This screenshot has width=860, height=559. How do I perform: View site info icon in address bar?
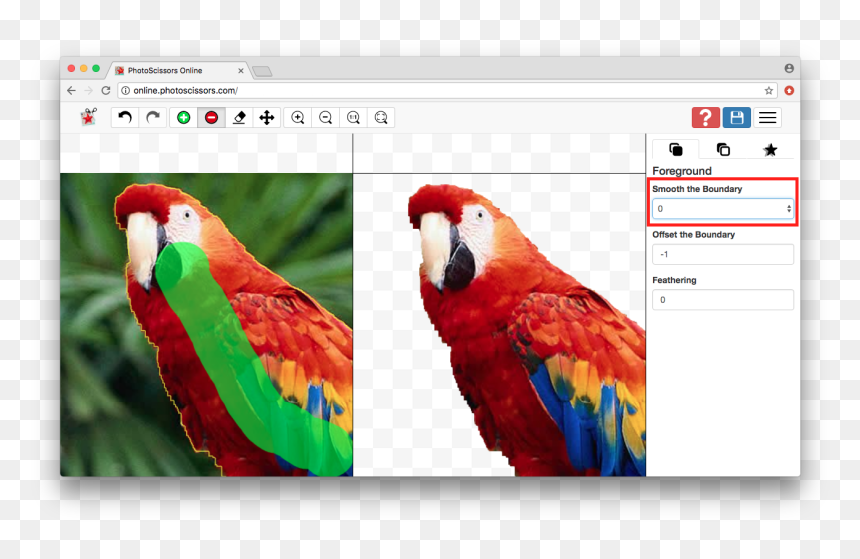tap(126, 91)
